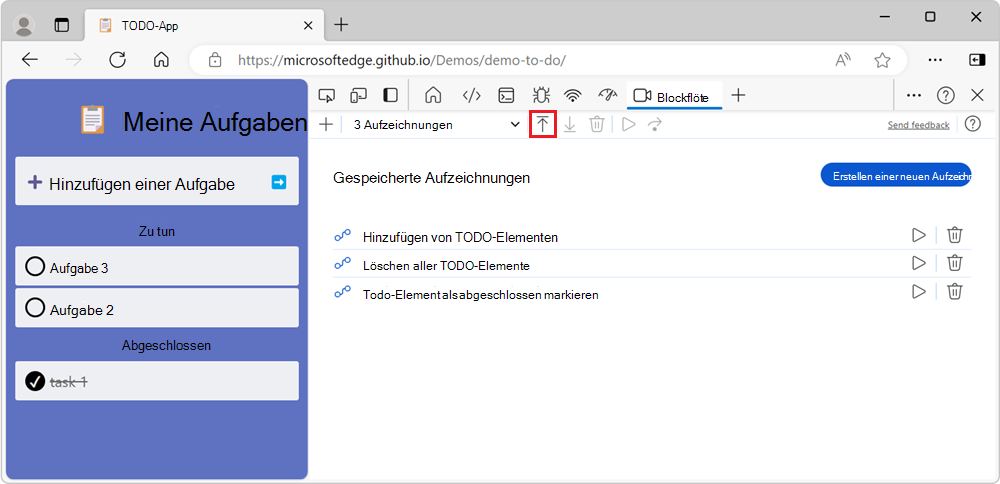Toggle device emulation mode
The height and width of the screenshot is (484, 1000).
pos(358,96)
